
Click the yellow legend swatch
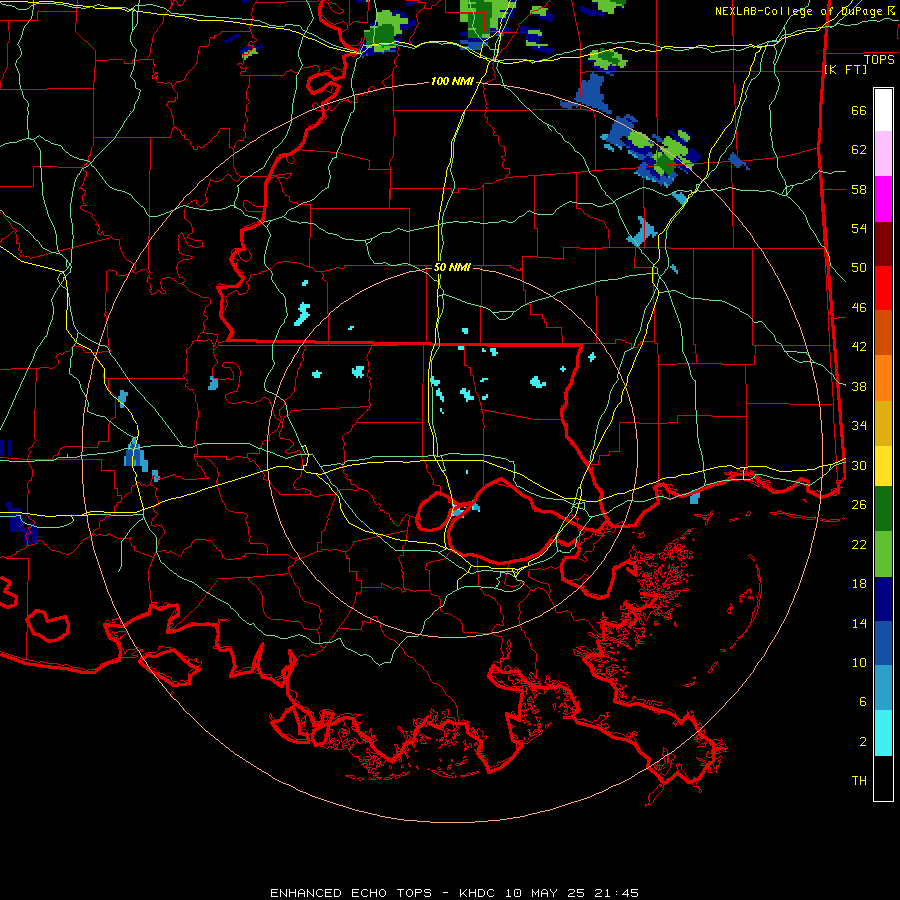(883, 466)
